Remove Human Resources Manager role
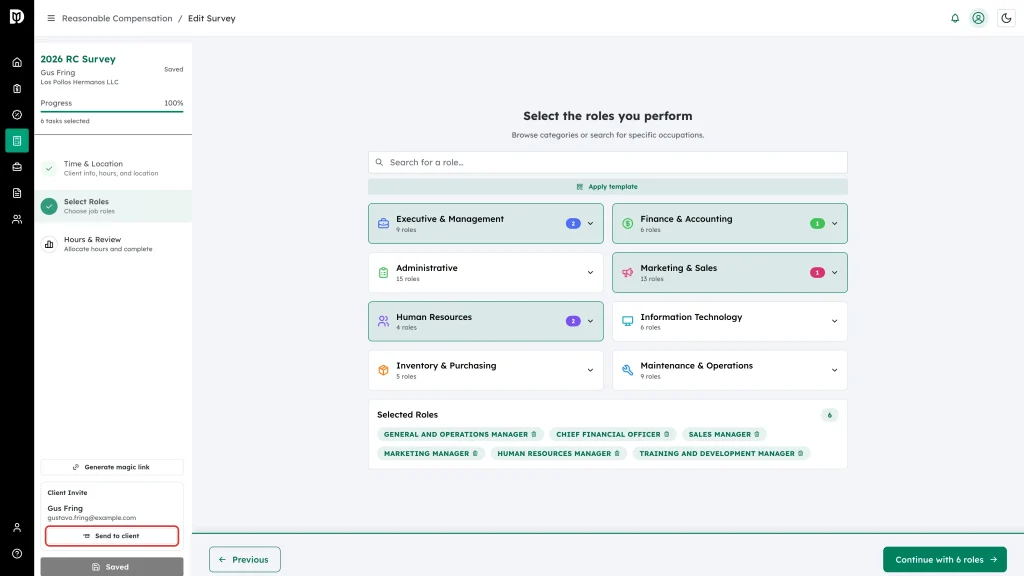Viewport: 1024px width, 576px height. (617, 453)
